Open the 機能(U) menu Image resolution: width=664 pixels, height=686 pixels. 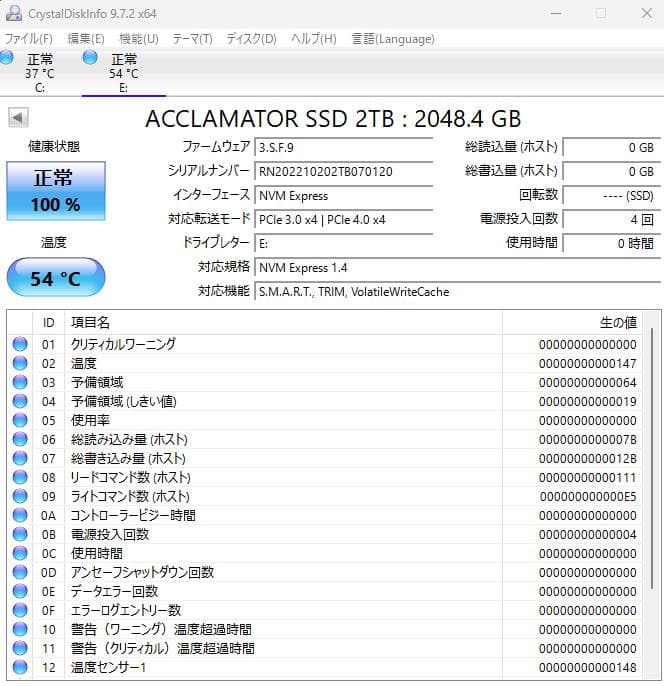click(139, 39)
